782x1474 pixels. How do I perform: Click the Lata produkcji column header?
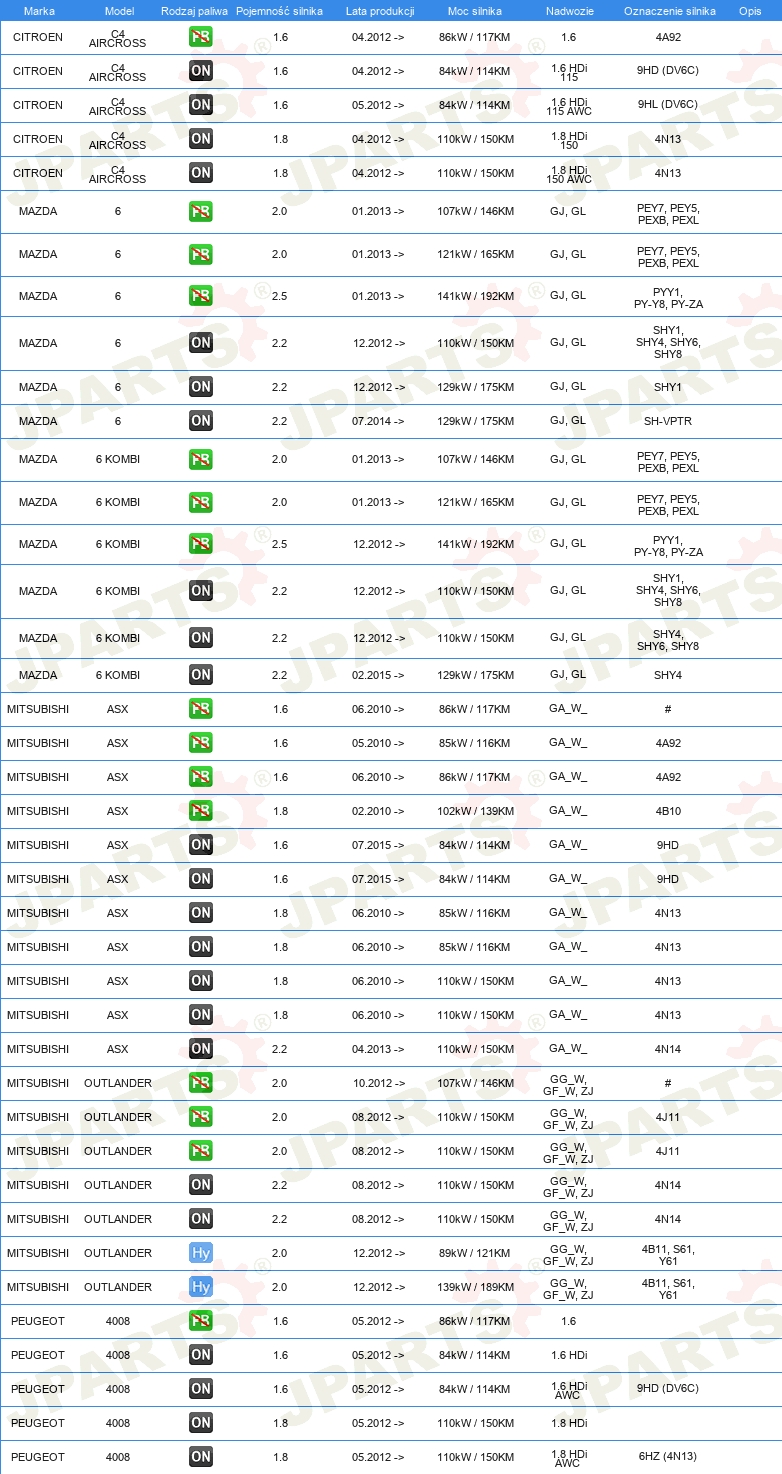pos(380,10)
